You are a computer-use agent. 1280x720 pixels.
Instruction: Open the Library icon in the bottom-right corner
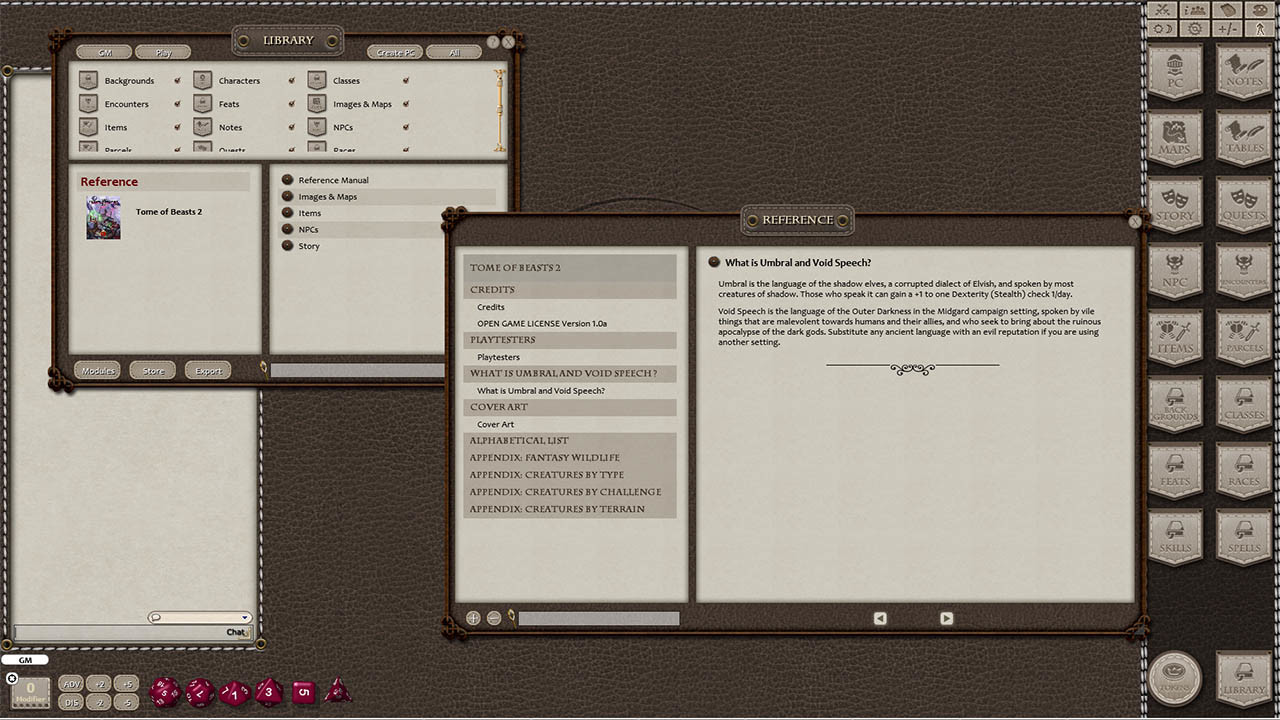tap(1244, 677)
